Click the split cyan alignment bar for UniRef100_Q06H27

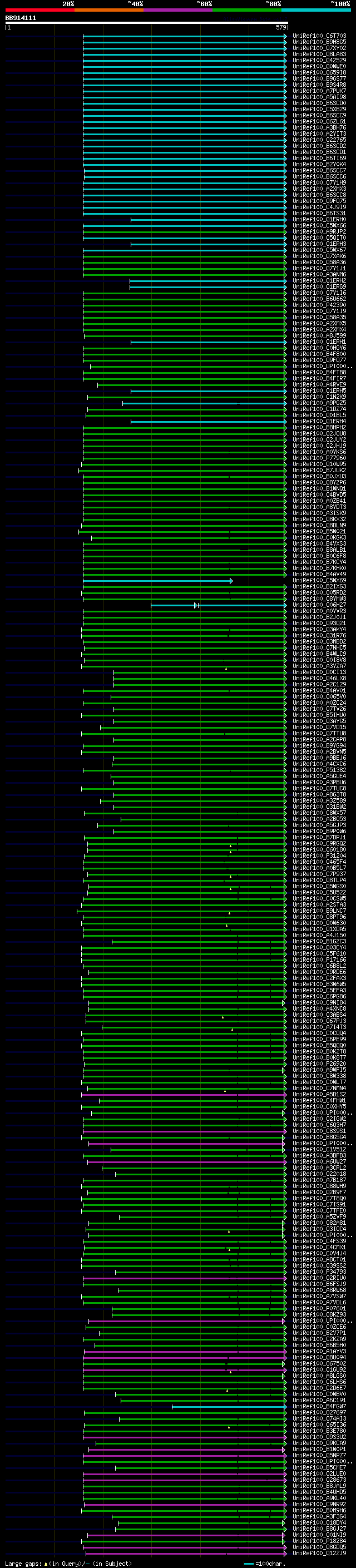click(219, 605)
